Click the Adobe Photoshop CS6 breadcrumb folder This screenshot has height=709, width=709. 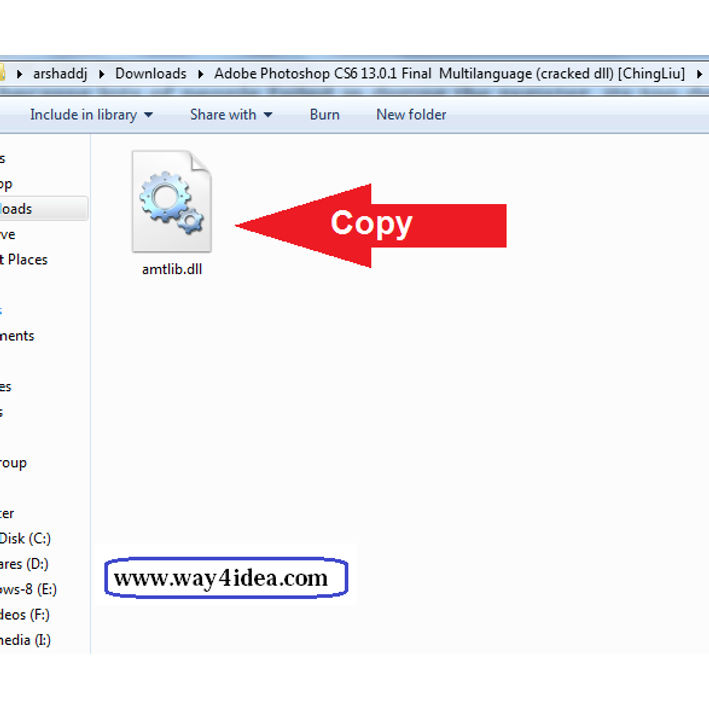(x=449, y=74)
